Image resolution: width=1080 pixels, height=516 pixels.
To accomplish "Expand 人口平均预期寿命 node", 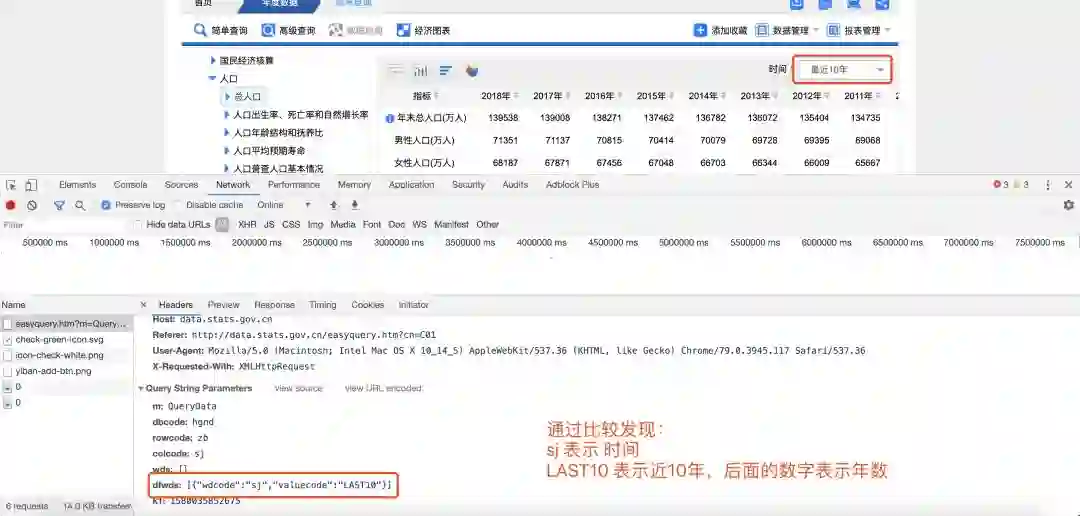I will click(227, 150).
